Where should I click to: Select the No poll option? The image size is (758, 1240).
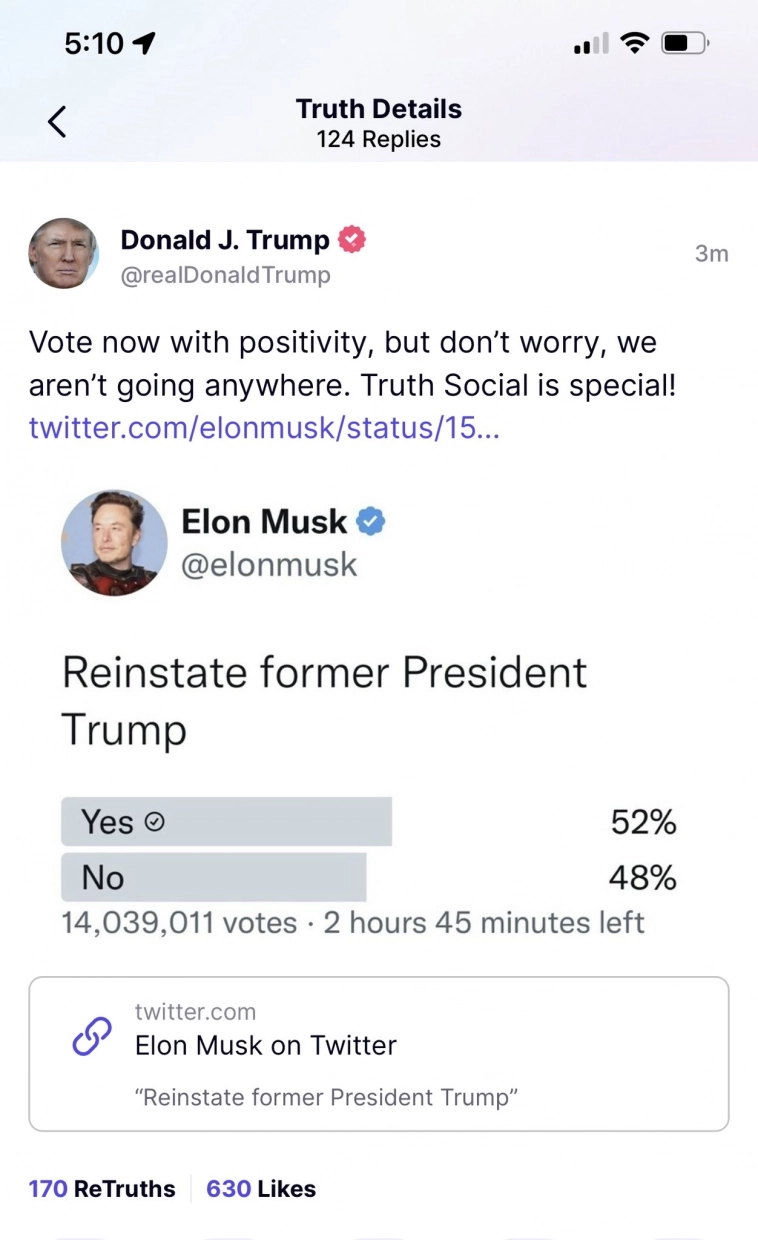(x=214, y=878)
